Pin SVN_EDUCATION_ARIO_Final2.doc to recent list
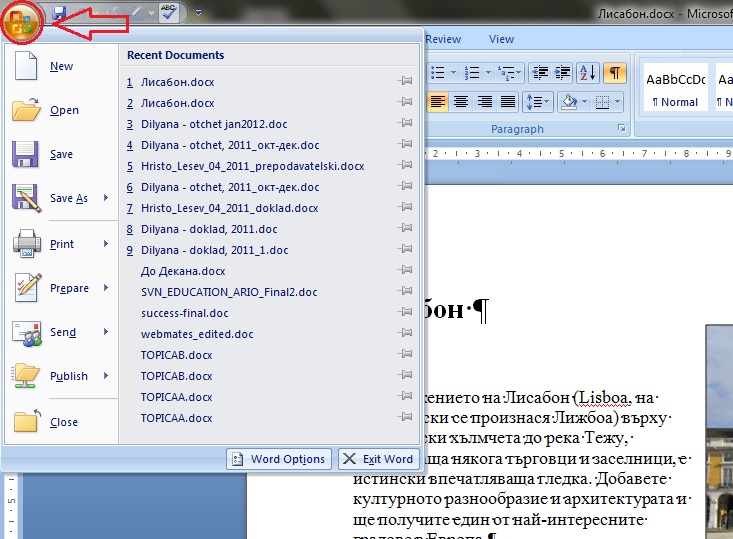Screen dimensions: 733x539 tap(405, 291)
